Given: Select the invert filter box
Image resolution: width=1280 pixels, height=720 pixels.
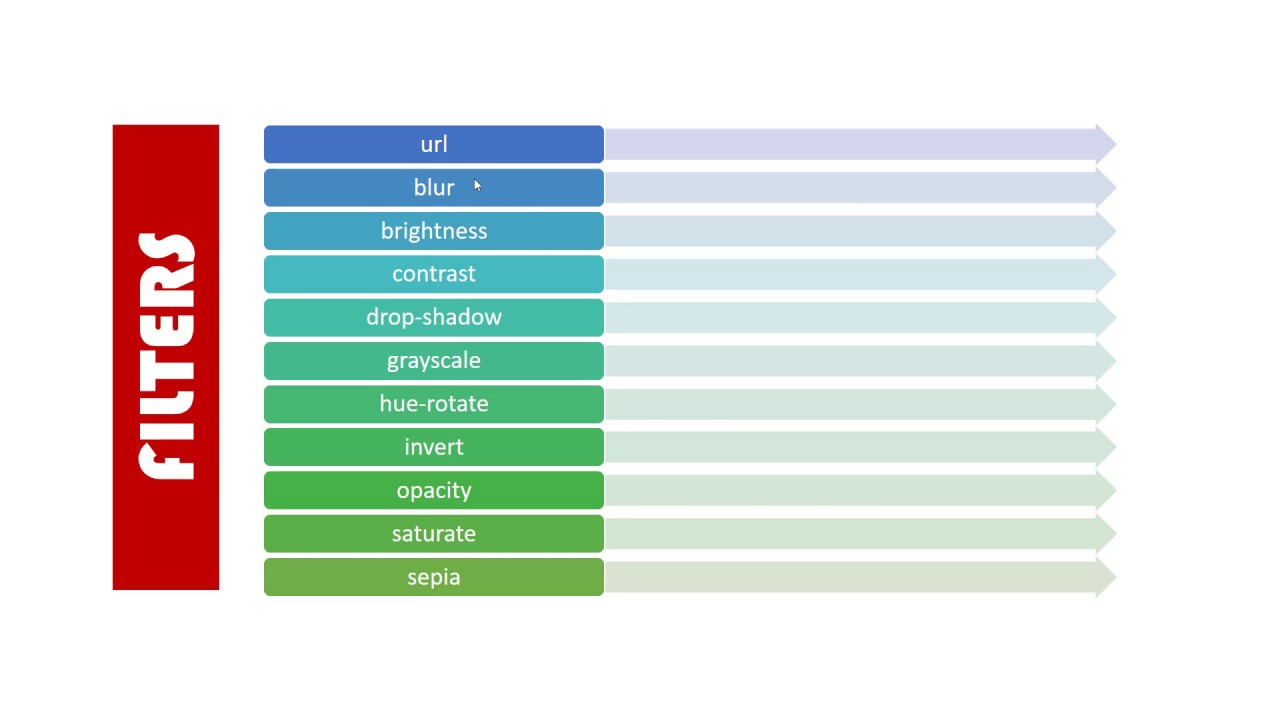Looking at the screenshot, I should (x=433, y=447).
